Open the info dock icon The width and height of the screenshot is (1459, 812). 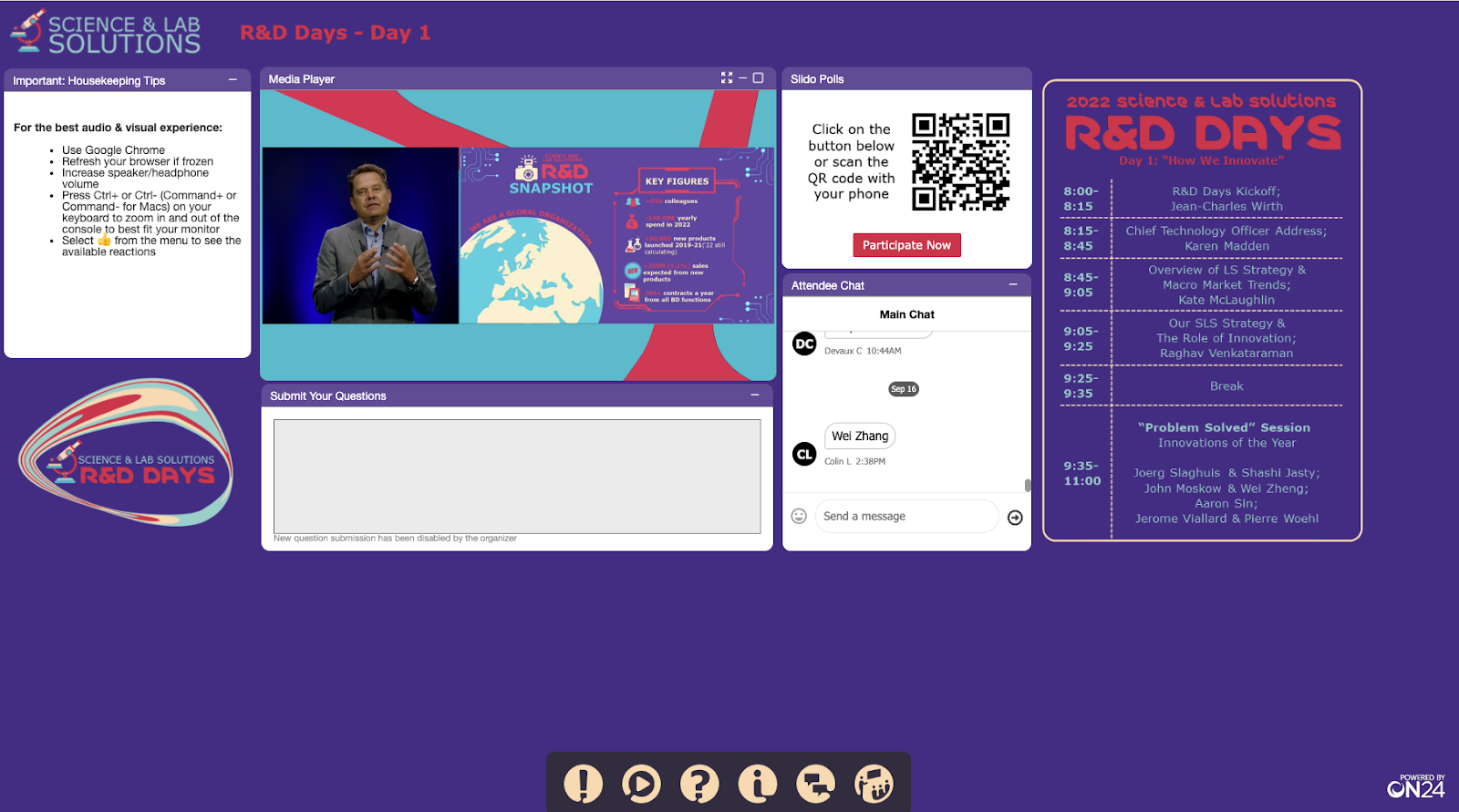(x=758, y=784)
